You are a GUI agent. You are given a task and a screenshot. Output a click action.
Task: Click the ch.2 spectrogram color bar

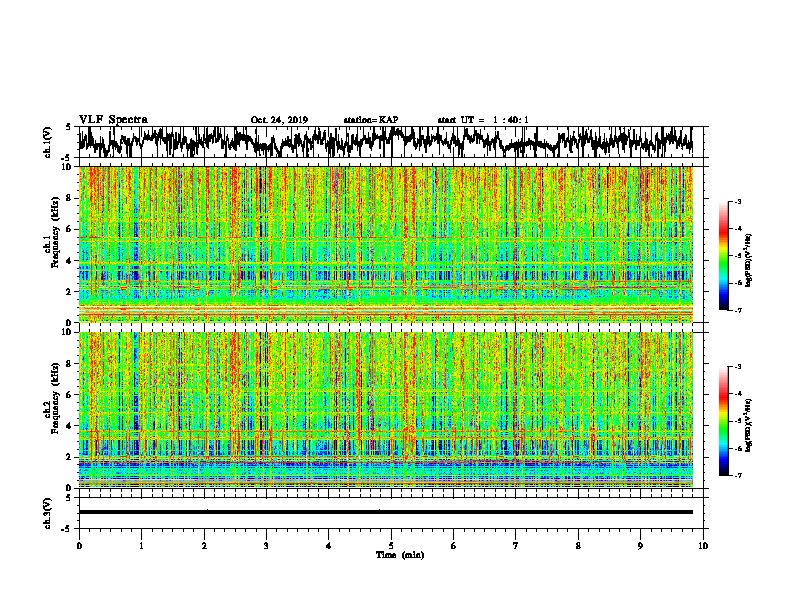point(724,421)
